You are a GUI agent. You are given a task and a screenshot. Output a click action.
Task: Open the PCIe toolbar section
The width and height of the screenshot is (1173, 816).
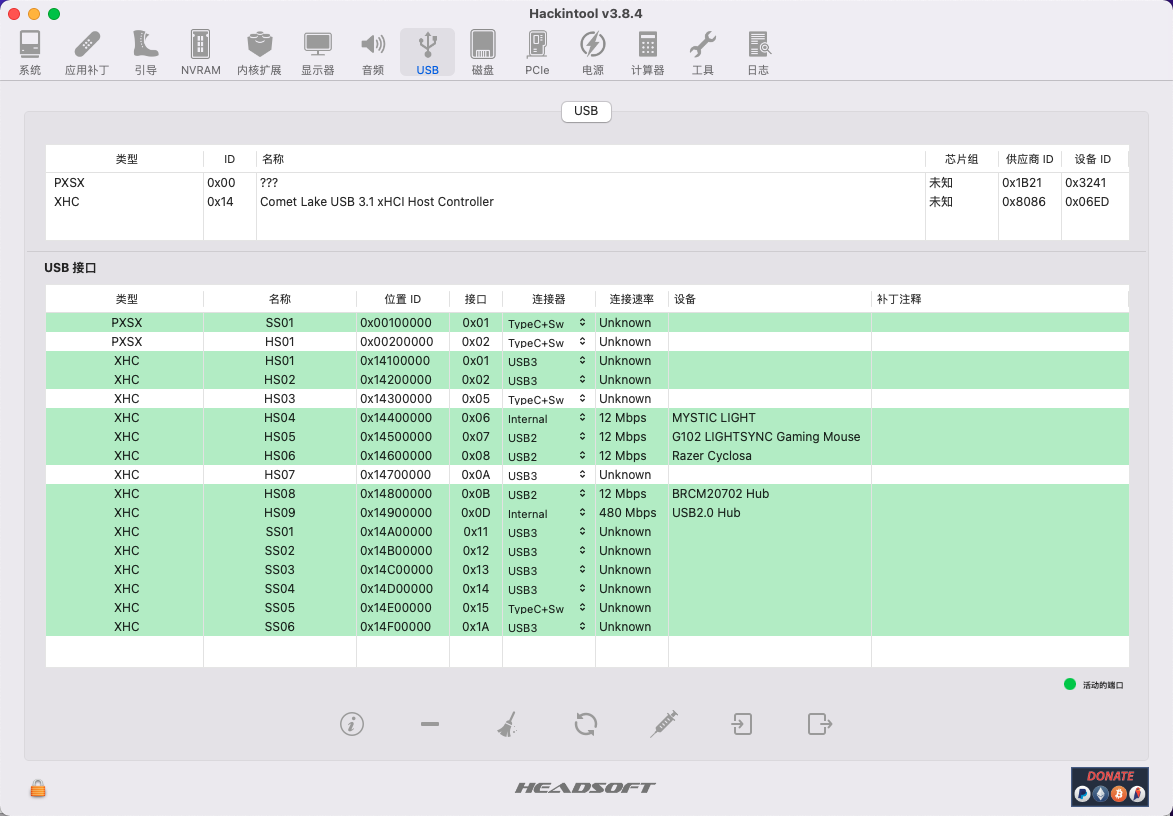pyautogui.click(x=537, y=53)
